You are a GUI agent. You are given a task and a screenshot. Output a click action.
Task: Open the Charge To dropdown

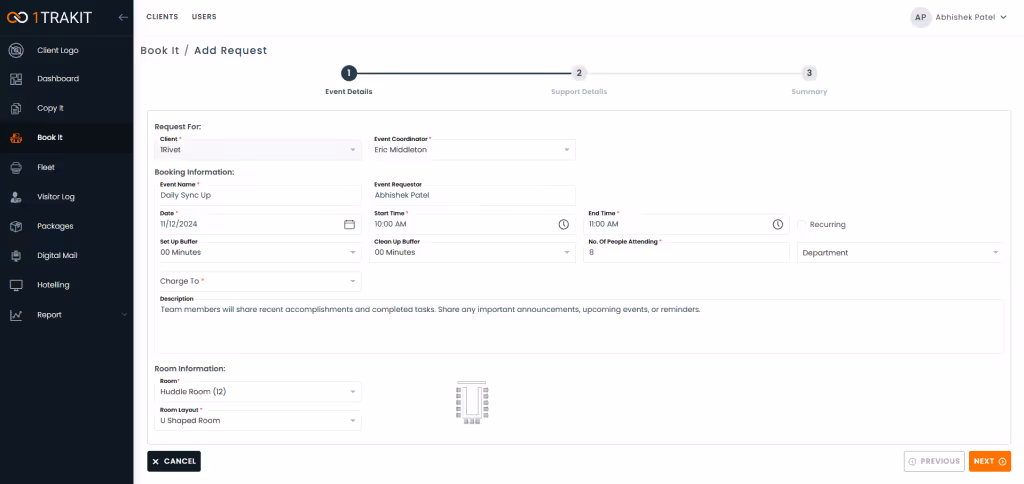pyautogui.click(x=258, y=281)
